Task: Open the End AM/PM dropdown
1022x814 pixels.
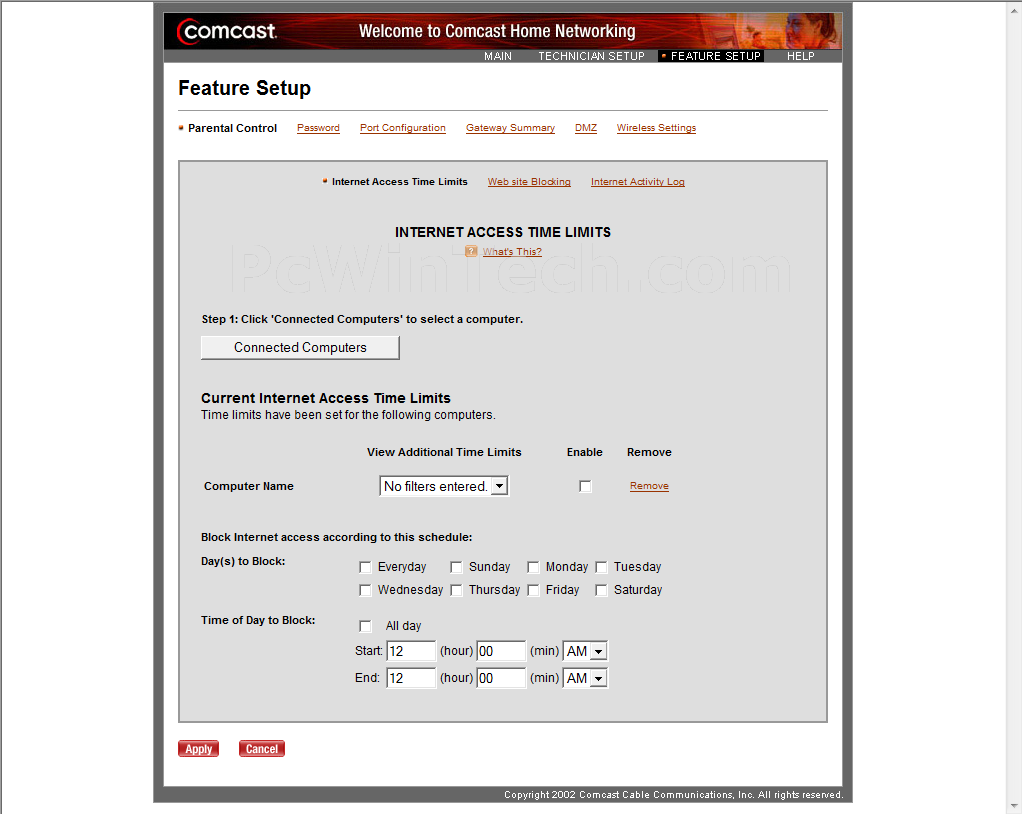Action: click(x=585, y=678)
